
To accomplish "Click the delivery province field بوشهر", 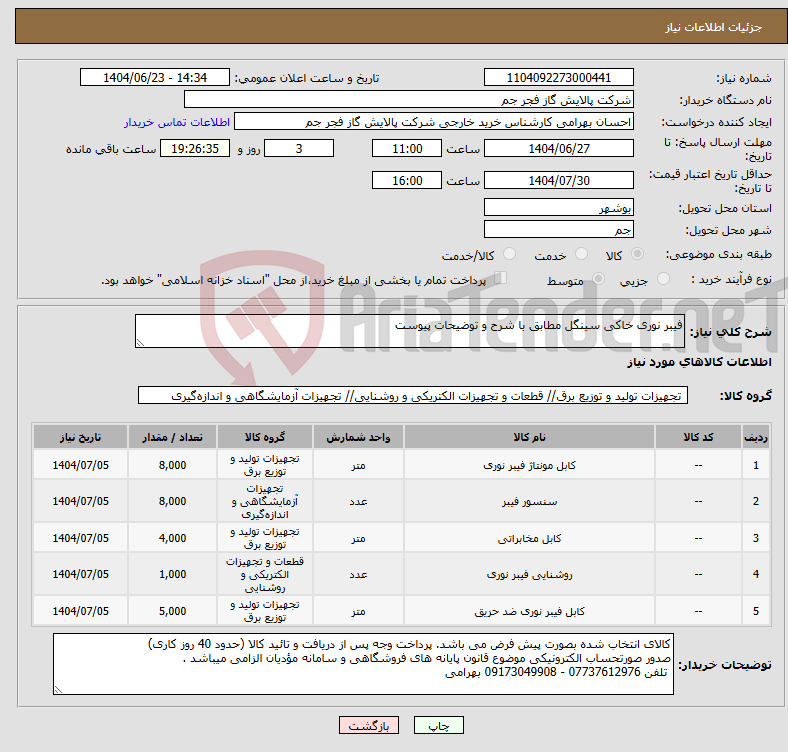I will pyautogui.click(x=559, y=207).
